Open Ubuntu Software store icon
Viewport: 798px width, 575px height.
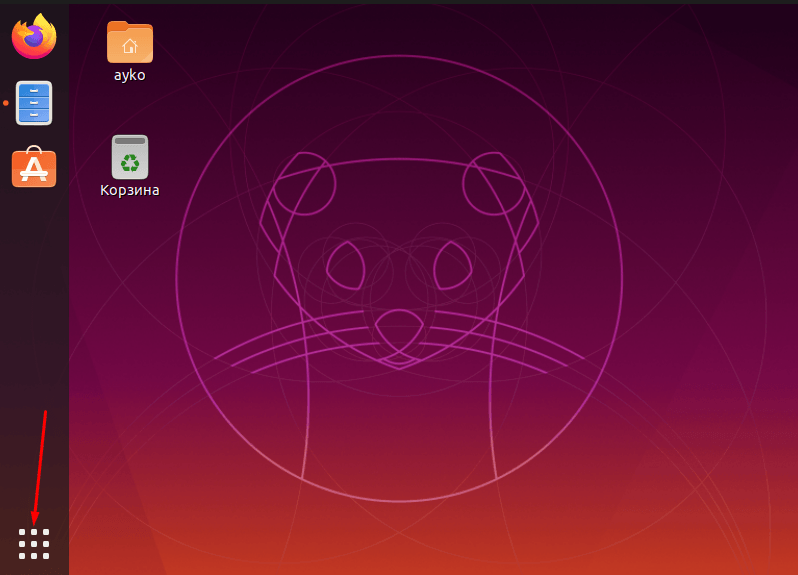[x=34, y=166]
